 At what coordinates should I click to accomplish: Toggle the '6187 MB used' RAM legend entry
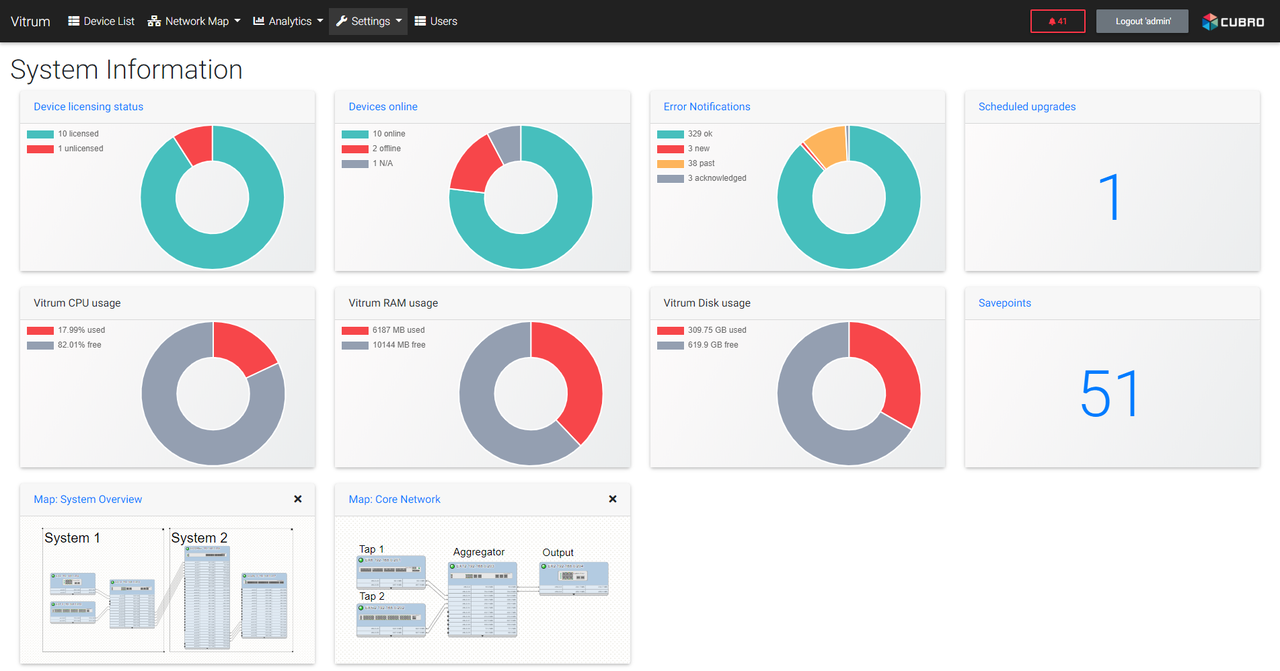[384, 330]
